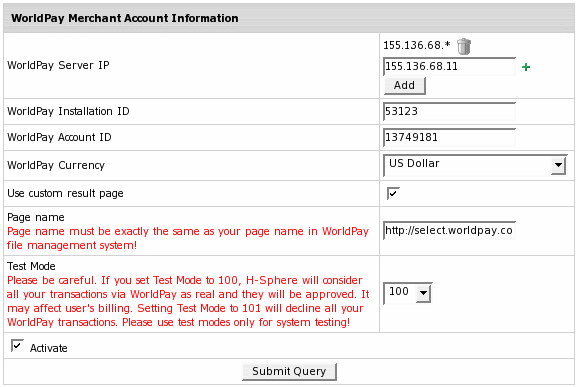Click the WorldPay Installation ID label
Screen dimensions: 576x387
pos(68,111)
